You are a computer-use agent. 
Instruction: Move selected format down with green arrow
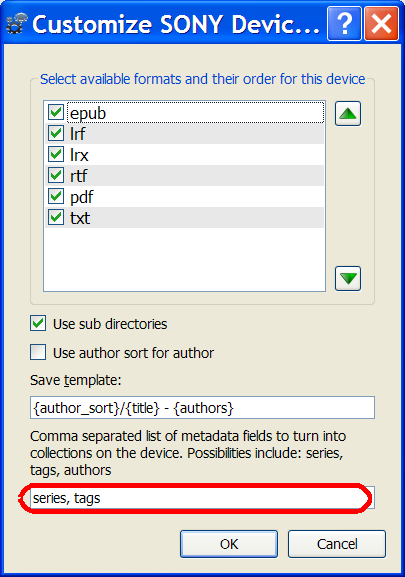pos(348,279)
